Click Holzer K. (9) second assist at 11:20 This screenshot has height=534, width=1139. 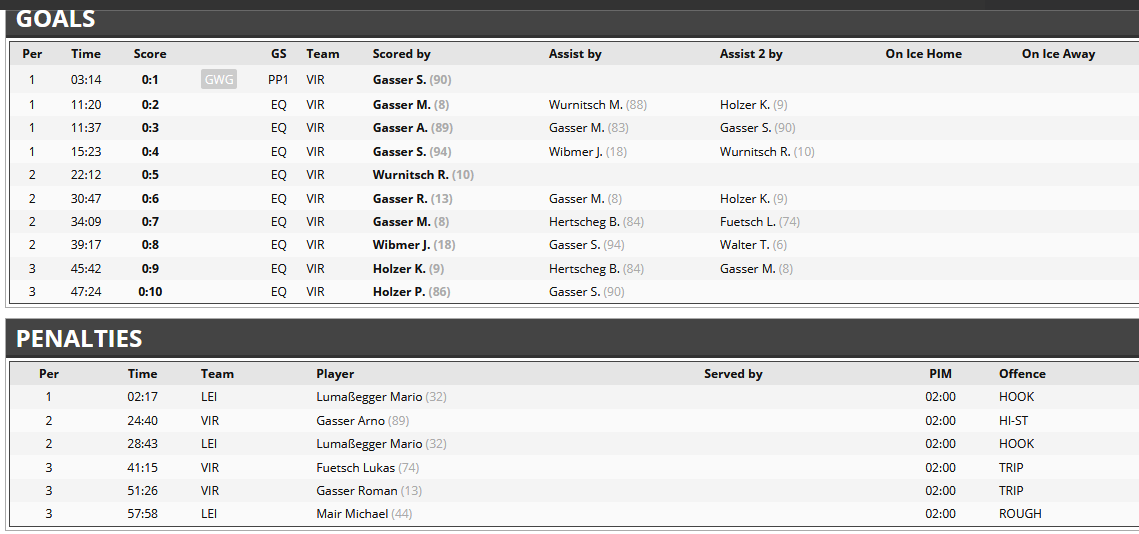(x=753, y=105)
